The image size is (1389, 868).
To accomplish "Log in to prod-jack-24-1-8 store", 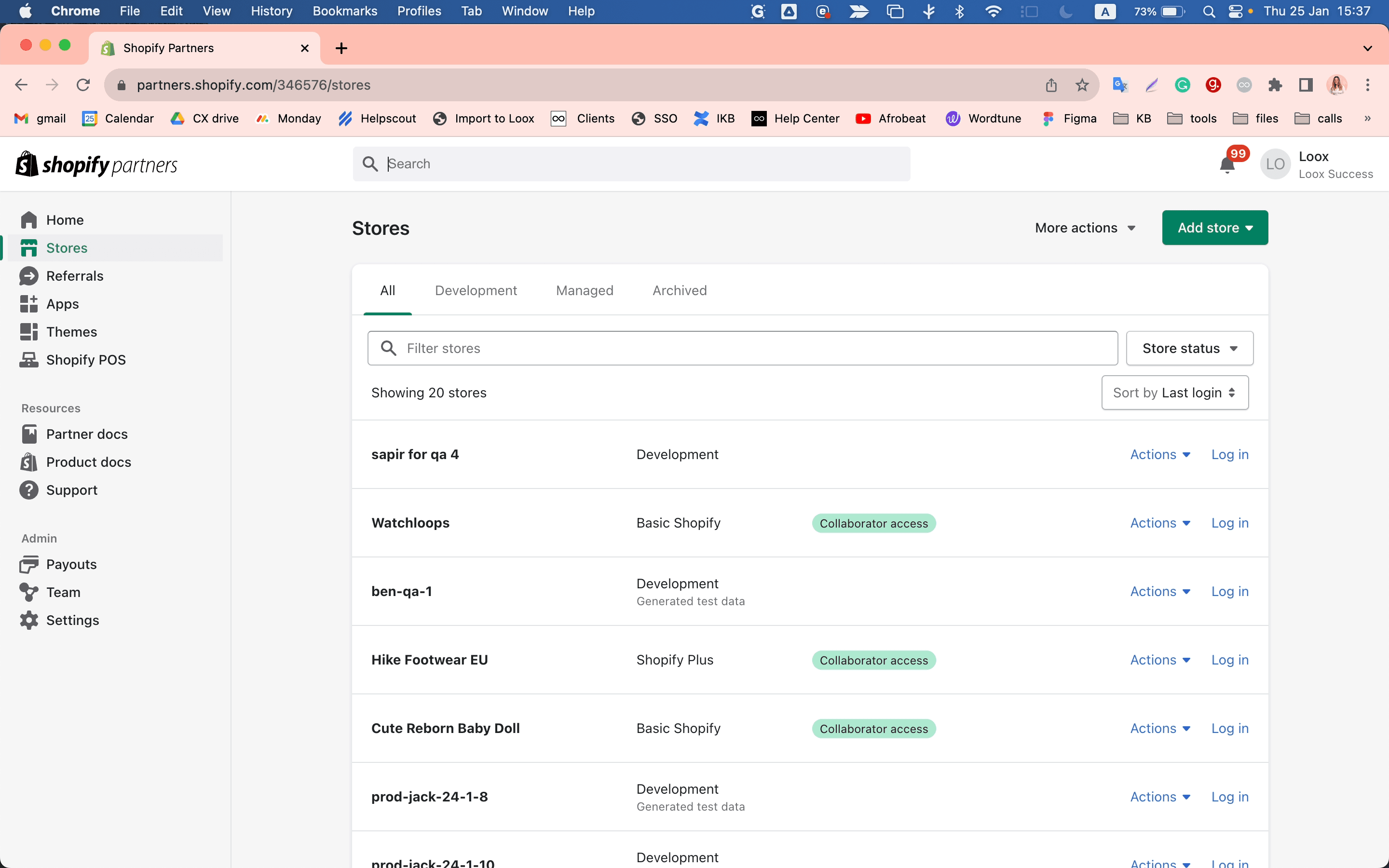I will point(1229,797).
